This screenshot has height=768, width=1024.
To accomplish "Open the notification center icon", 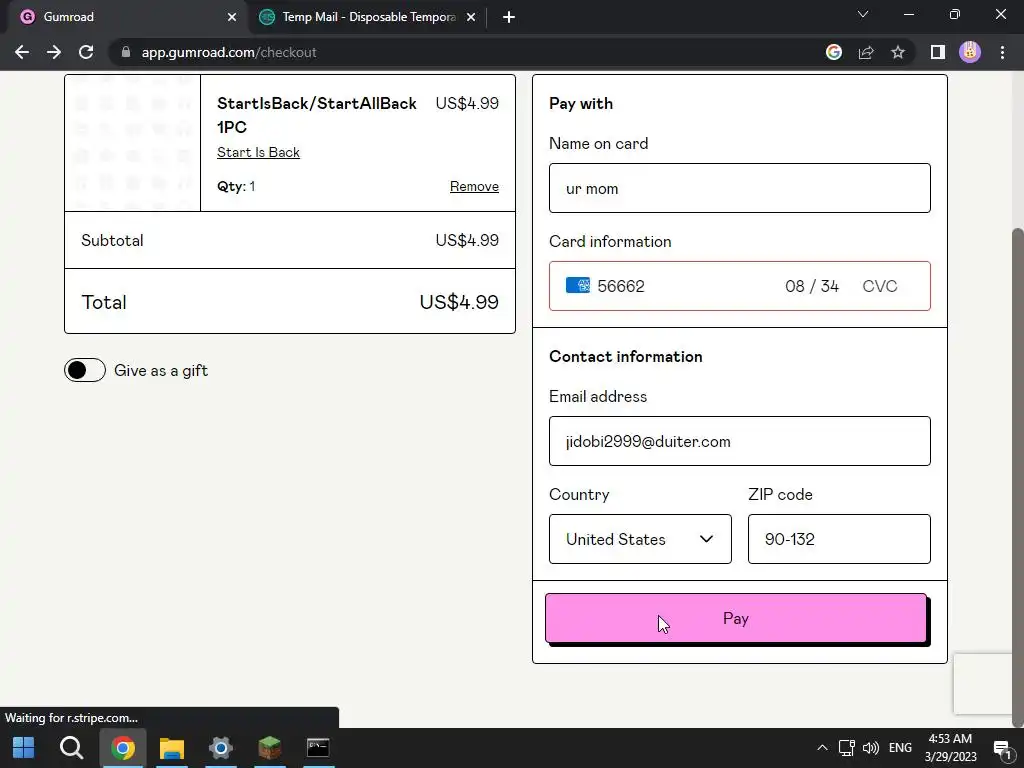I will pyautogui.click(x=1002, y=748).
